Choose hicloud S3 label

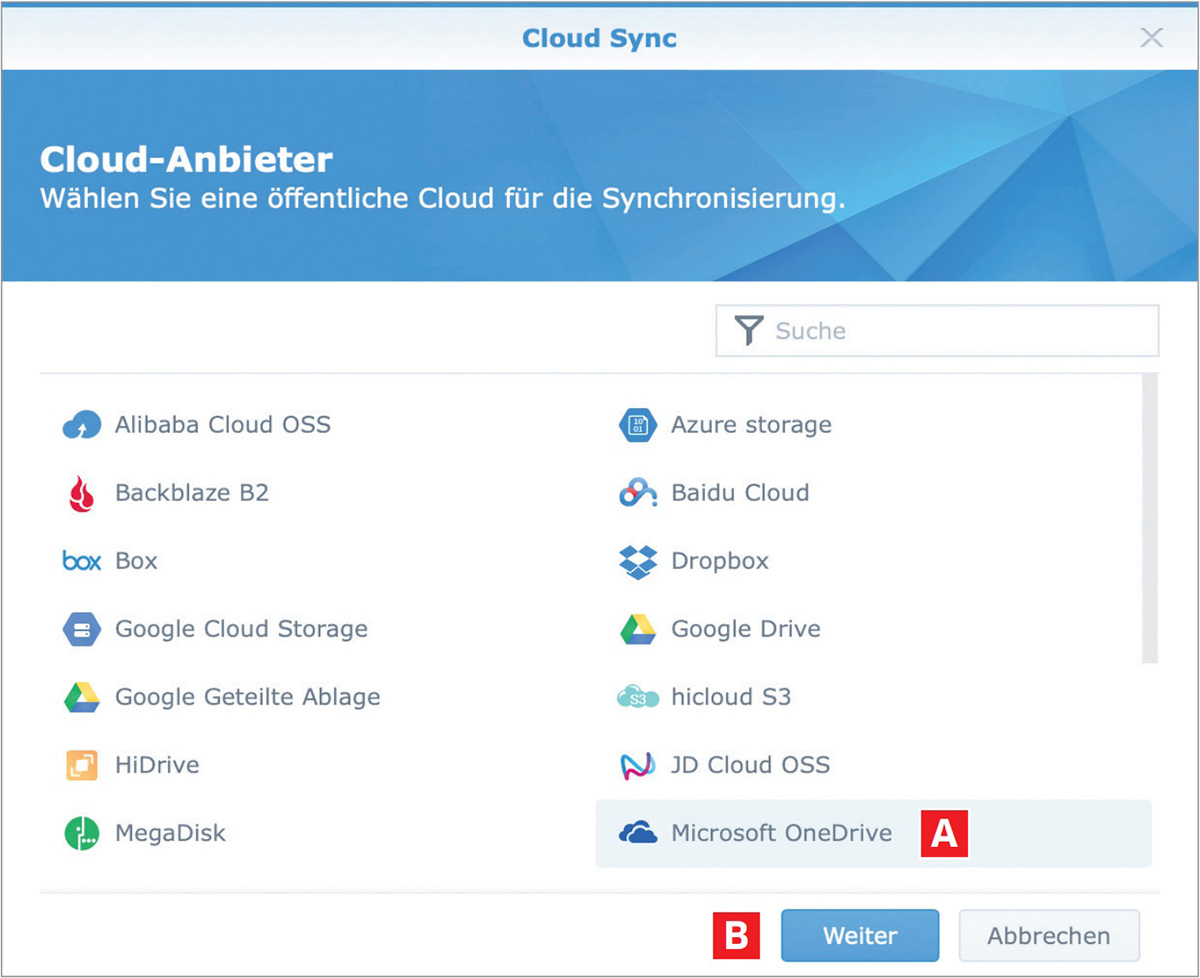tap(731, 696)
